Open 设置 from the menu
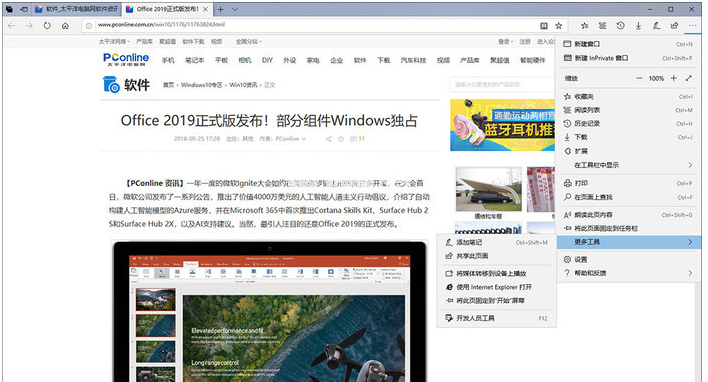Image resolution: width=708 pixels, height=382 pixels. coord(628,259)
